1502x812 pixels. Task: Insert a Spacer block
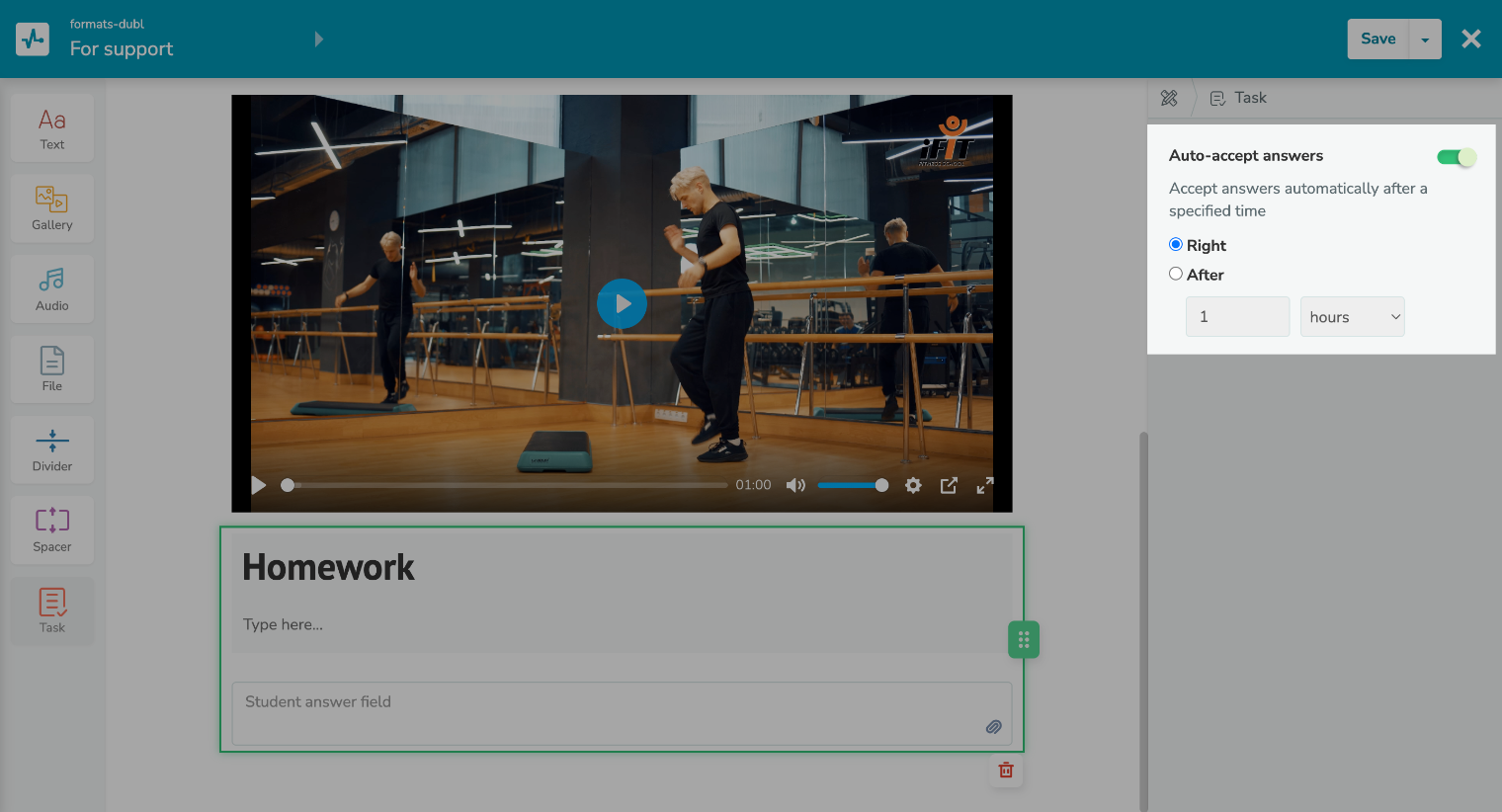click(52, 530)
